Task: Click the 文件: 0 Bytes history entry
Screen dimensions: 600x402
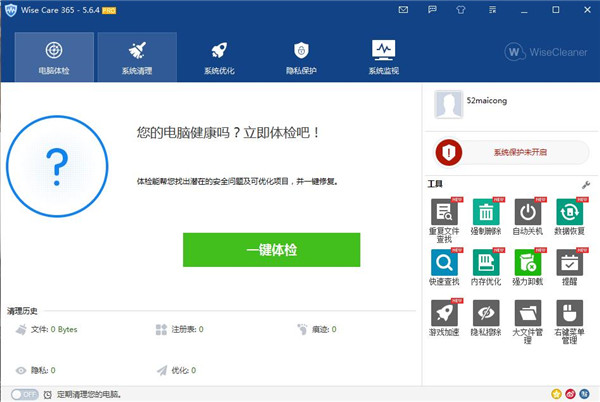Action: click(46, 329)
